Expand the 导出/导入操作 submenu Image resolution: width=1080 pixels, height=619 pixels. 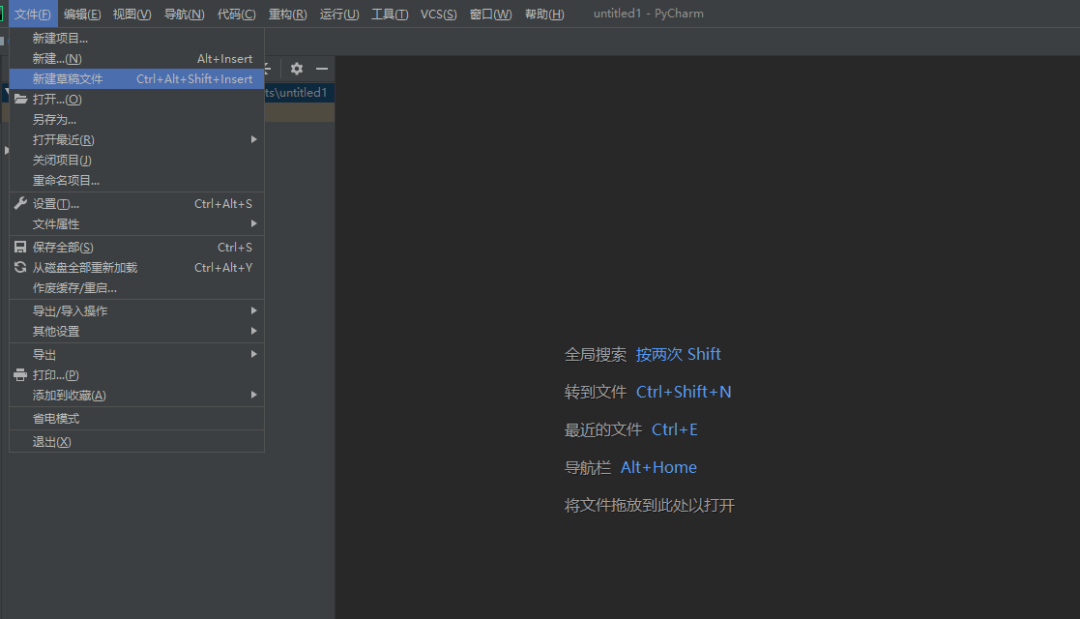(137, 311)
